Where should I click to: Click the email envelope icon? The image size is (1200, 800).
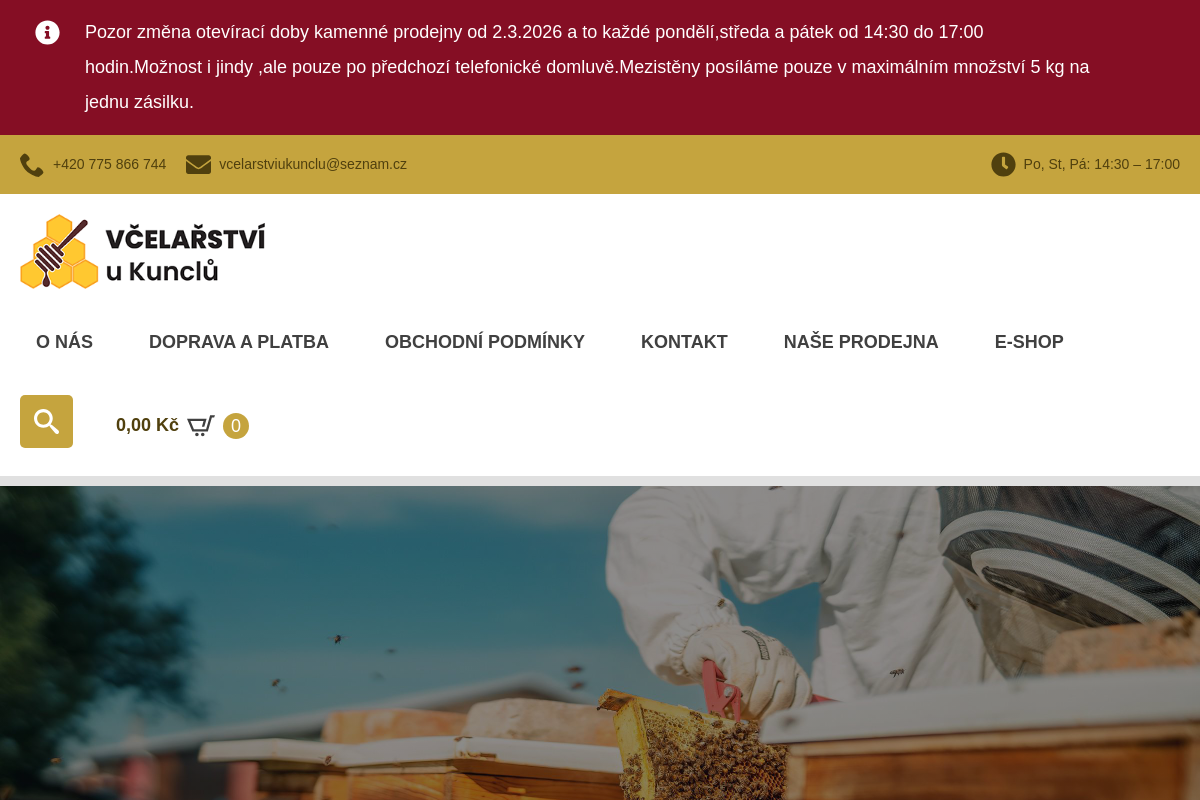point(198,164)
